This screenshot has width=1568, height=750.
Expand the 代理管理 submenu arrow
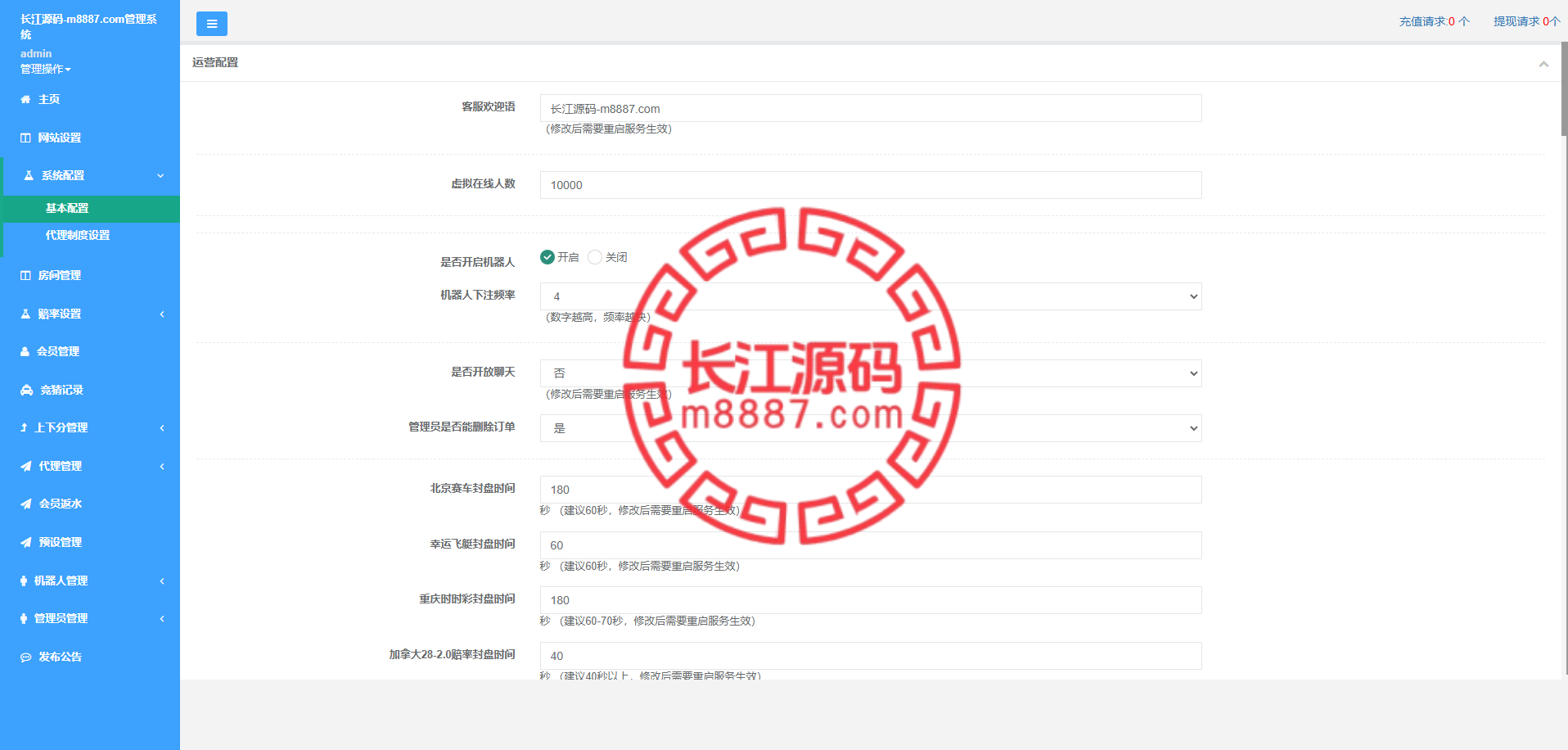pyautogui.click(x=162, y=466)
